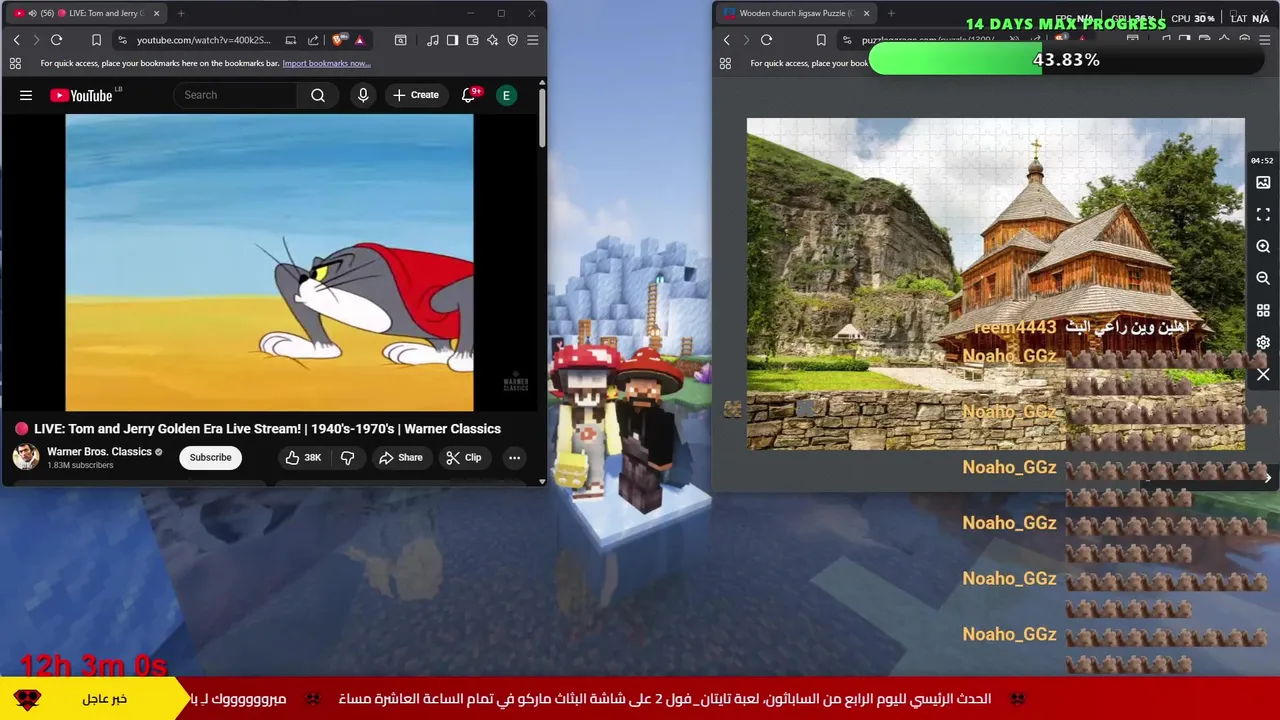The height and width of the screenshot is (720, 1280).
Task: Click the YouTube Search field
Action: tap(236, 95)
